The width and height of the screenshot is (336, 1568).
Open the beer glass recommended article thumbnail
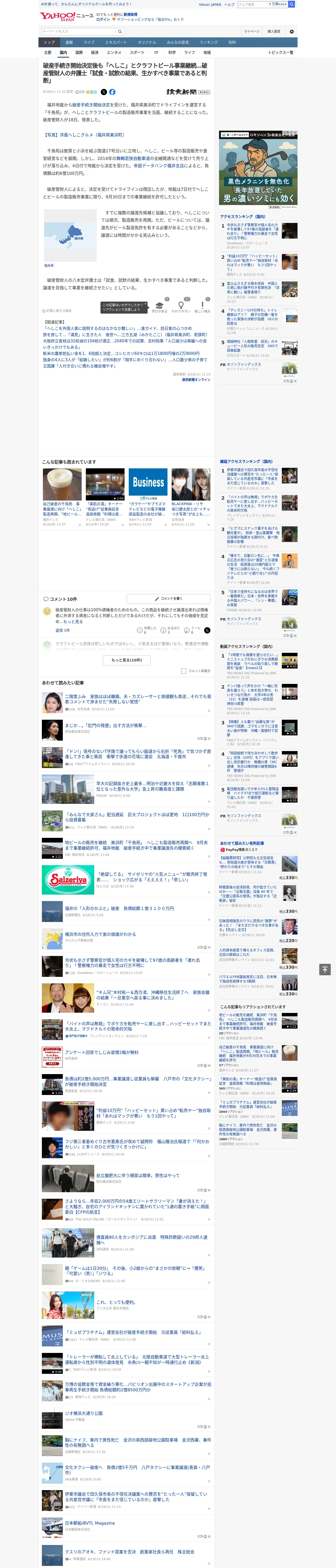click(x=62, y=484)
